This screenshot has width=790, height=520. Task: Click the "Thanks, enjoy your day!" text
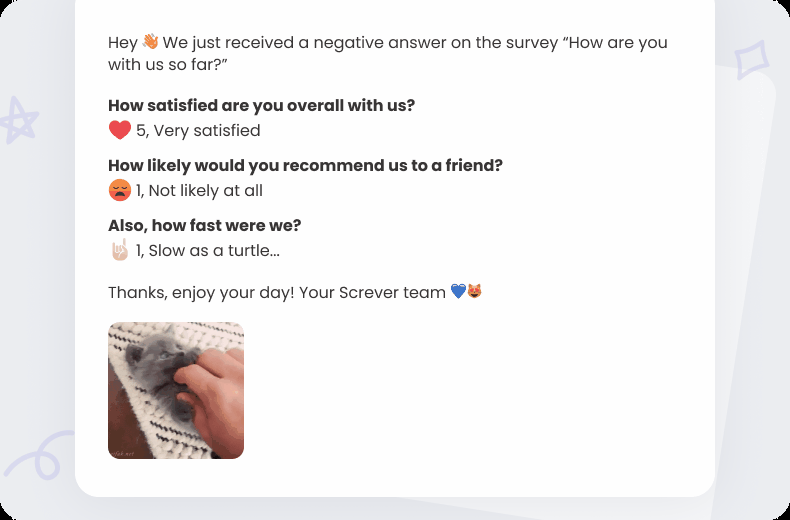(x=198, y=292)
